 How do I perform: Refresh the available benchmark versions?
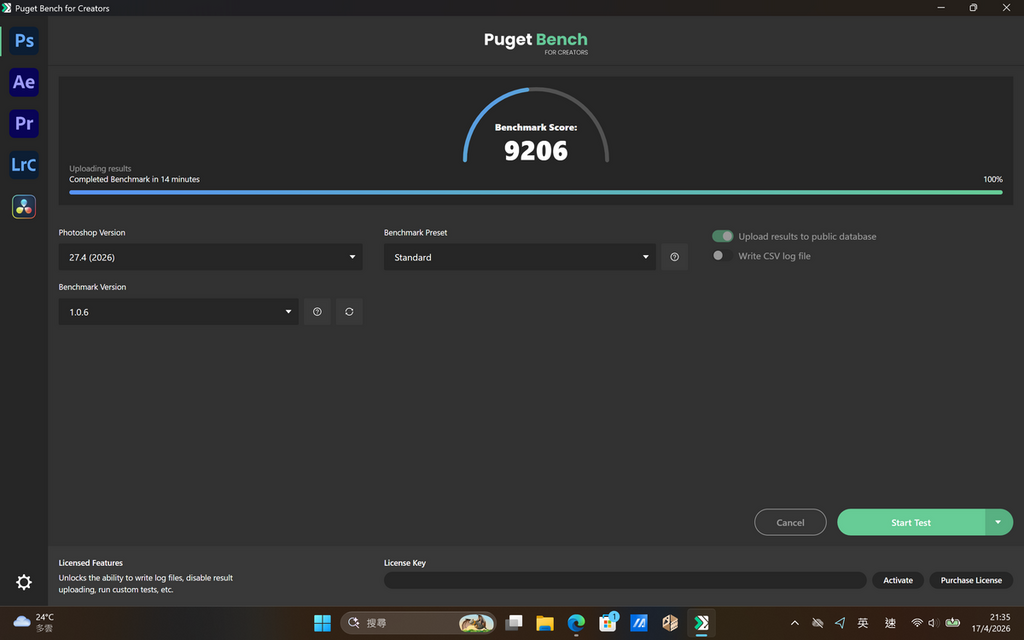coord(349,311)
